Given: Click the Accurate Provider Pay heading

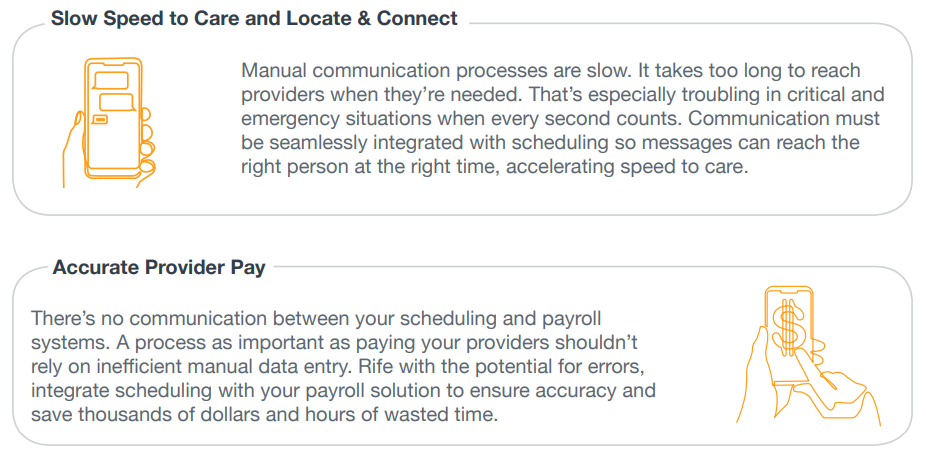Looking at the screenshot, I should click(x=159, y=268).
